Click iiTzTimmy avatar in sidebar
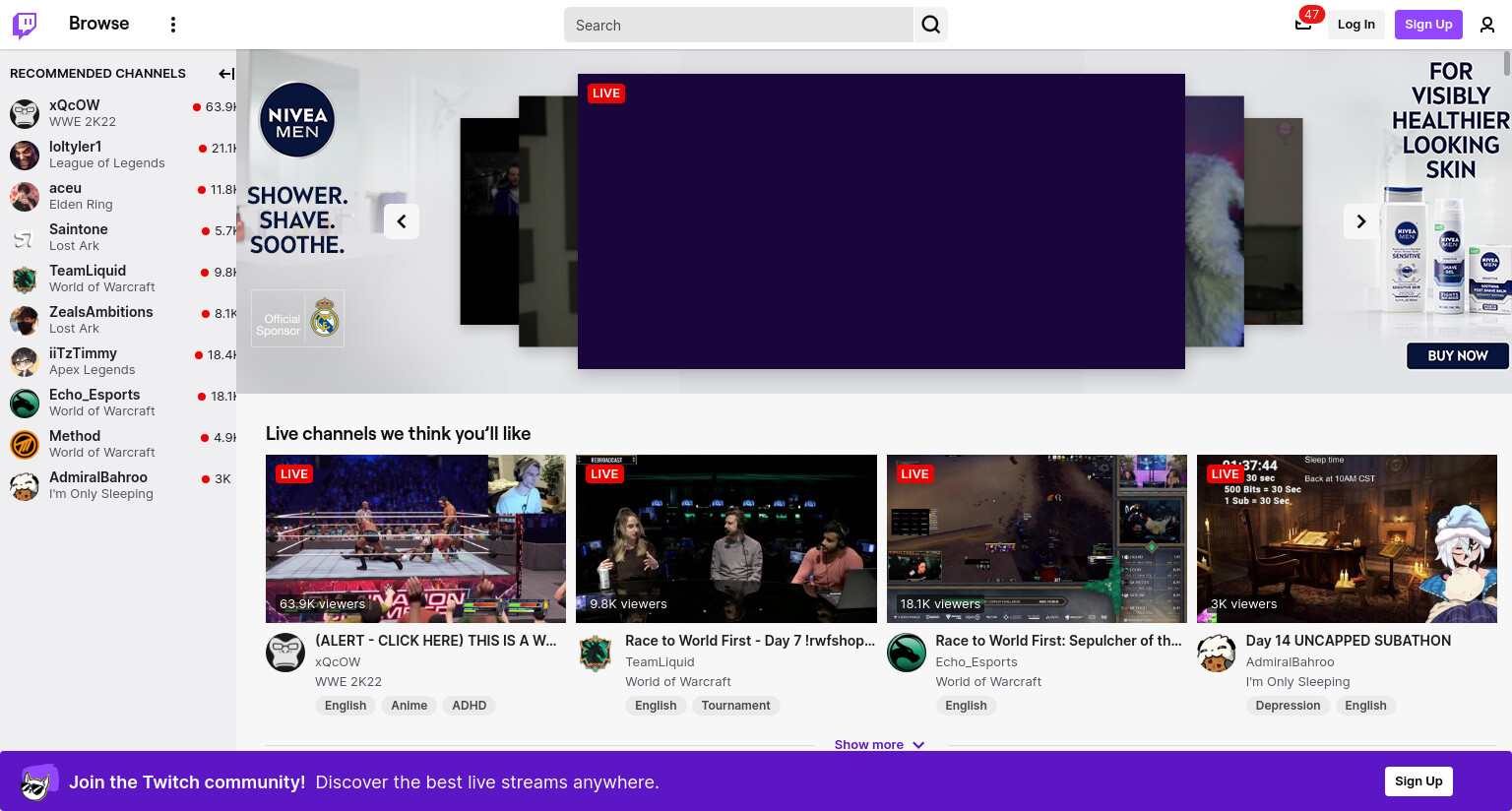The image size is (1512, 811). click(x=25, y=361)
